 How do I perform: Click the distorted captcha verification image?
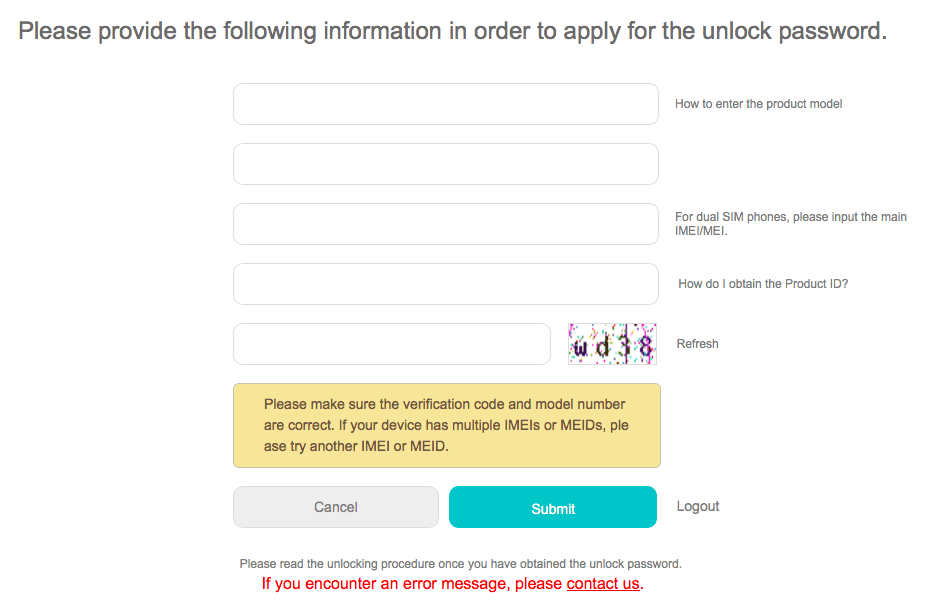[612, 344]
